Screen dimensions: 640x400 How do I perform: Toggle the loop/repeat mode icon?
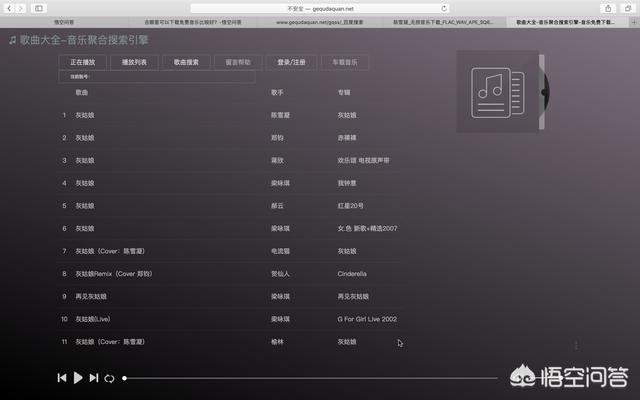tap(109, 378)
